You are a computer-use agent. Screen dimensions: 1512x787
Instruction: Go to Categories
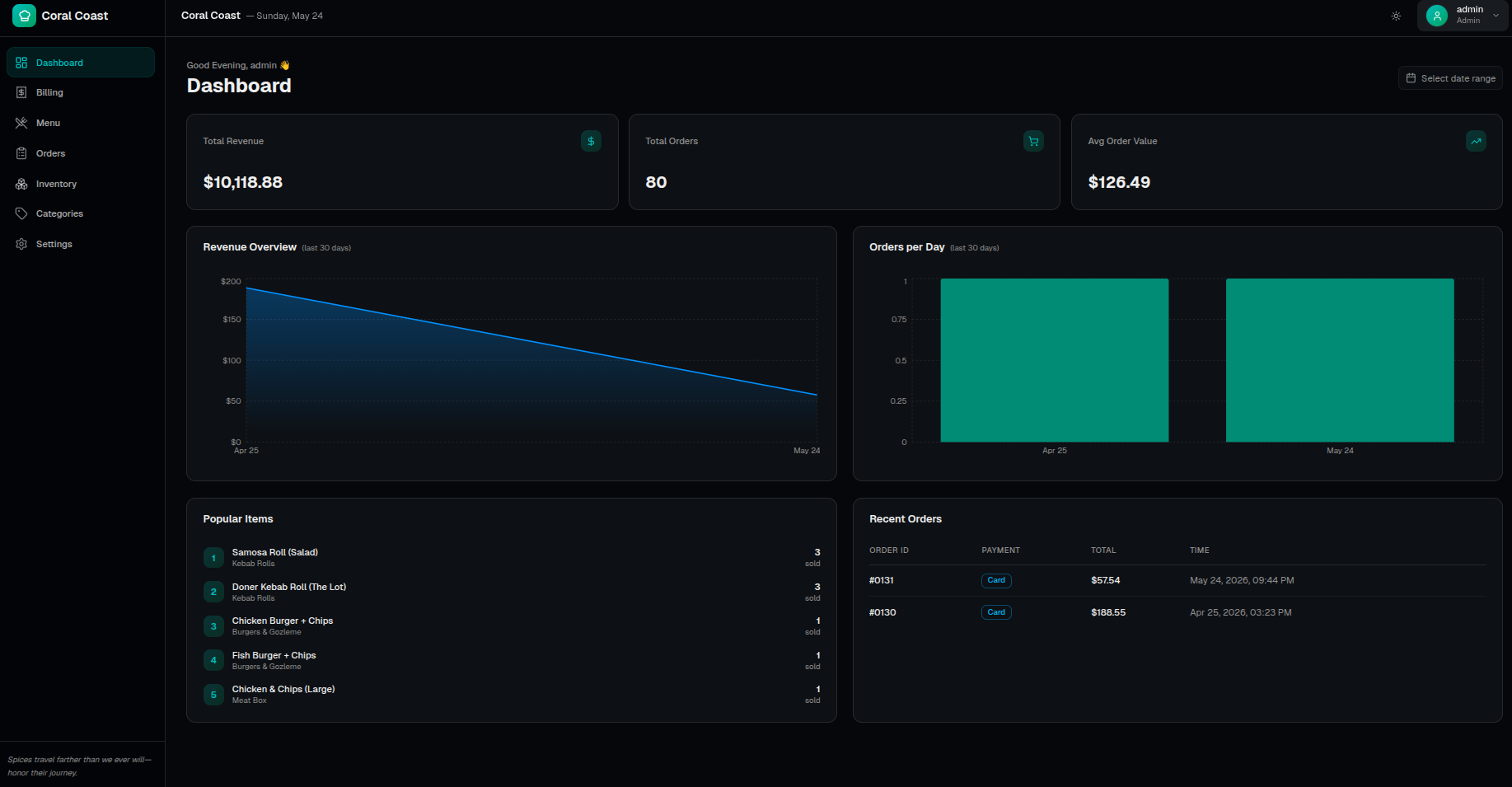(x=81, y=213)
